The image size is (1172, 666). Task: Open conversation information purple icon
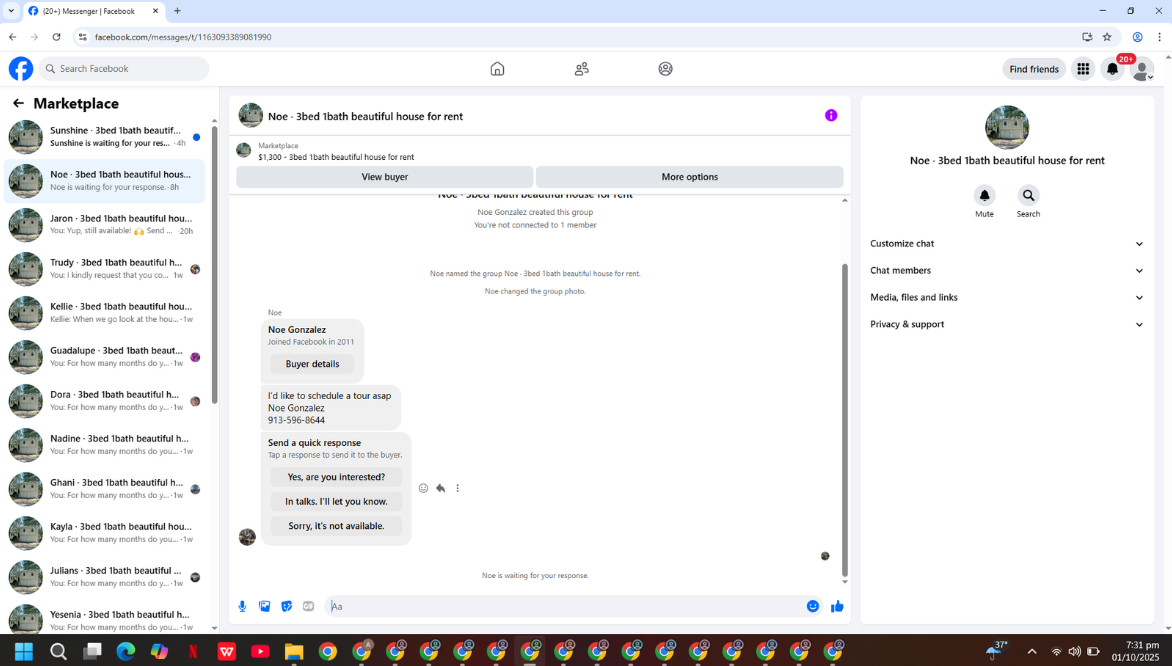(x=831, y=115)
